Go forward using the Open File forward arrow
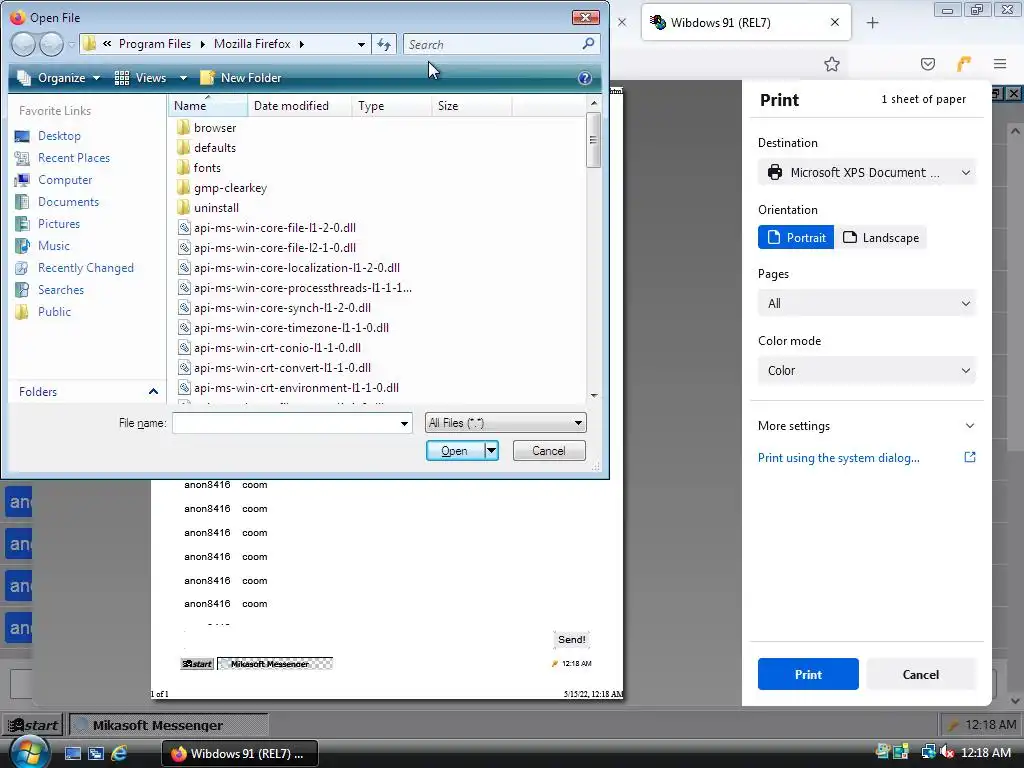The image size is (1024, 768). (51, 44)
